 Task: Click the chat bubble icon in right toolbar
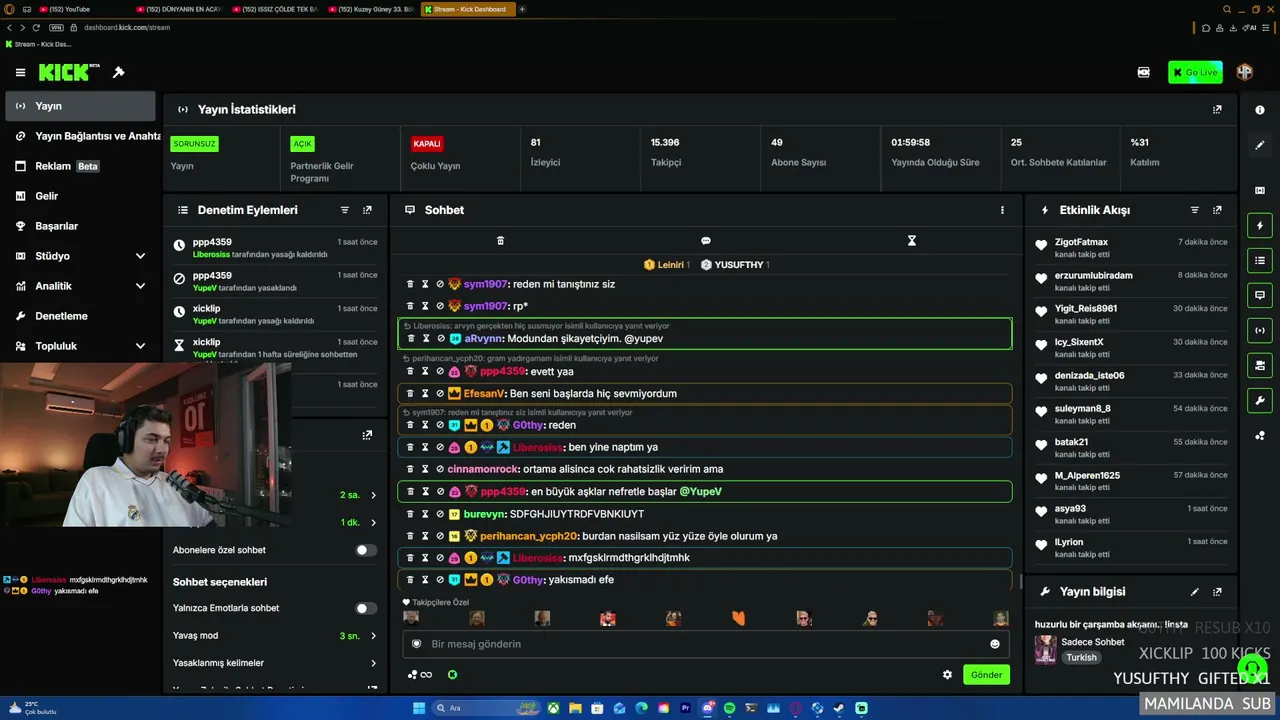pos(1260,296)
